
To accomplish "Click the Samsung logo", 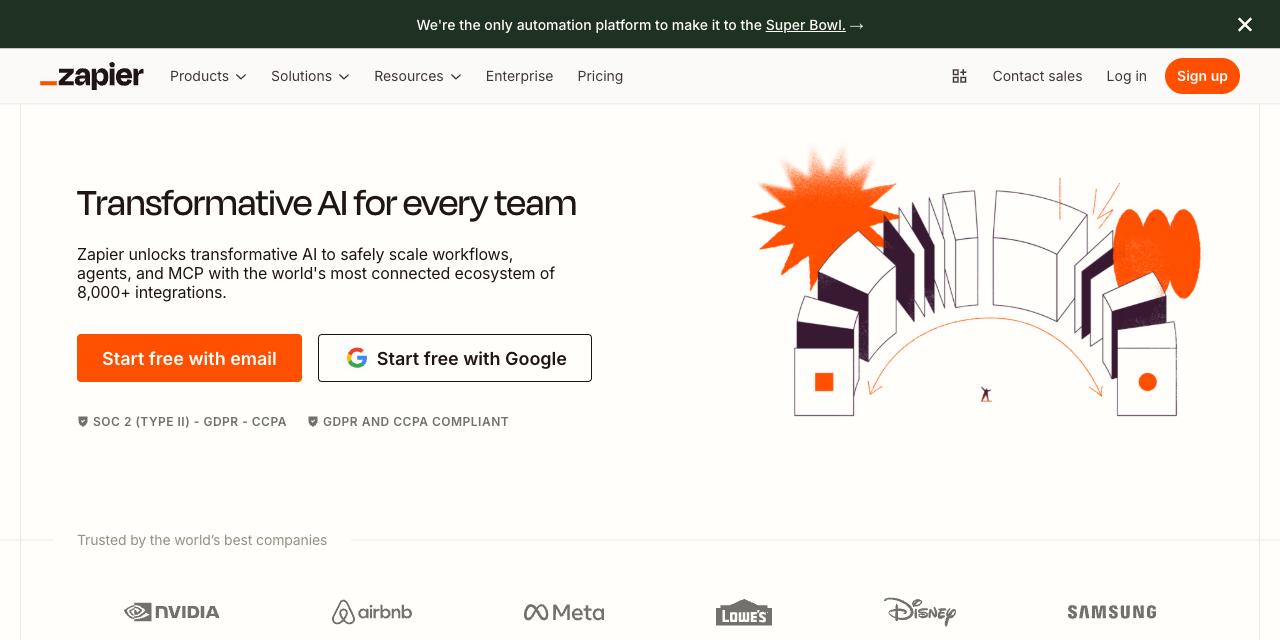I will click(x=1111, y=612).
